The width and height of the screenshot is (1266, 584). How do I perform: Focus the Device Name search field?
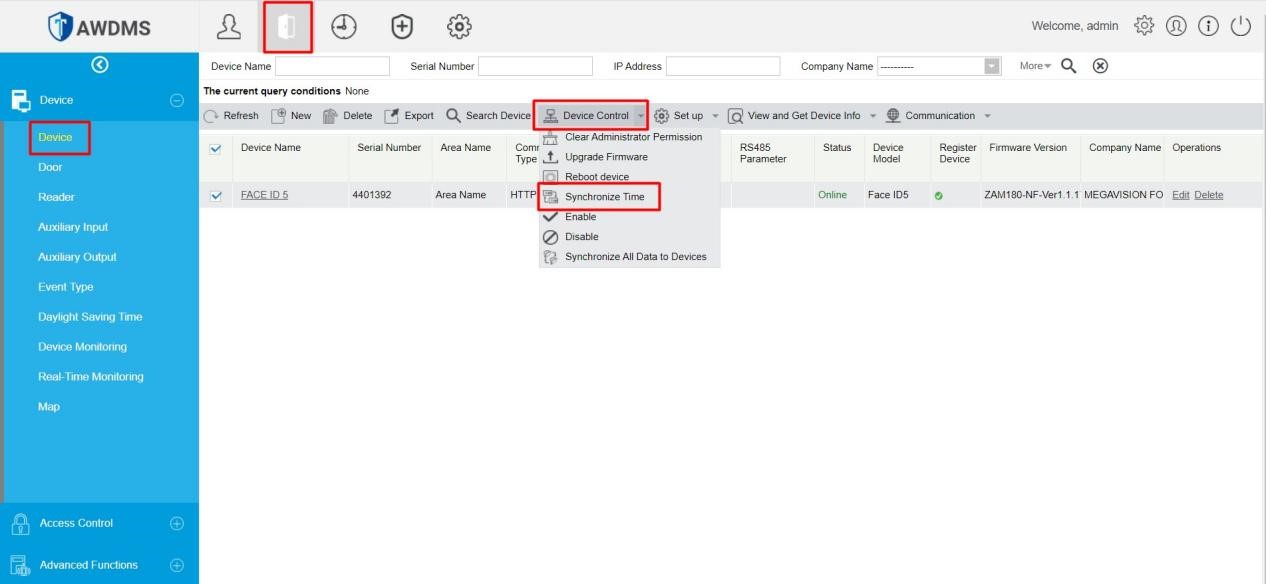coord(332,66)
